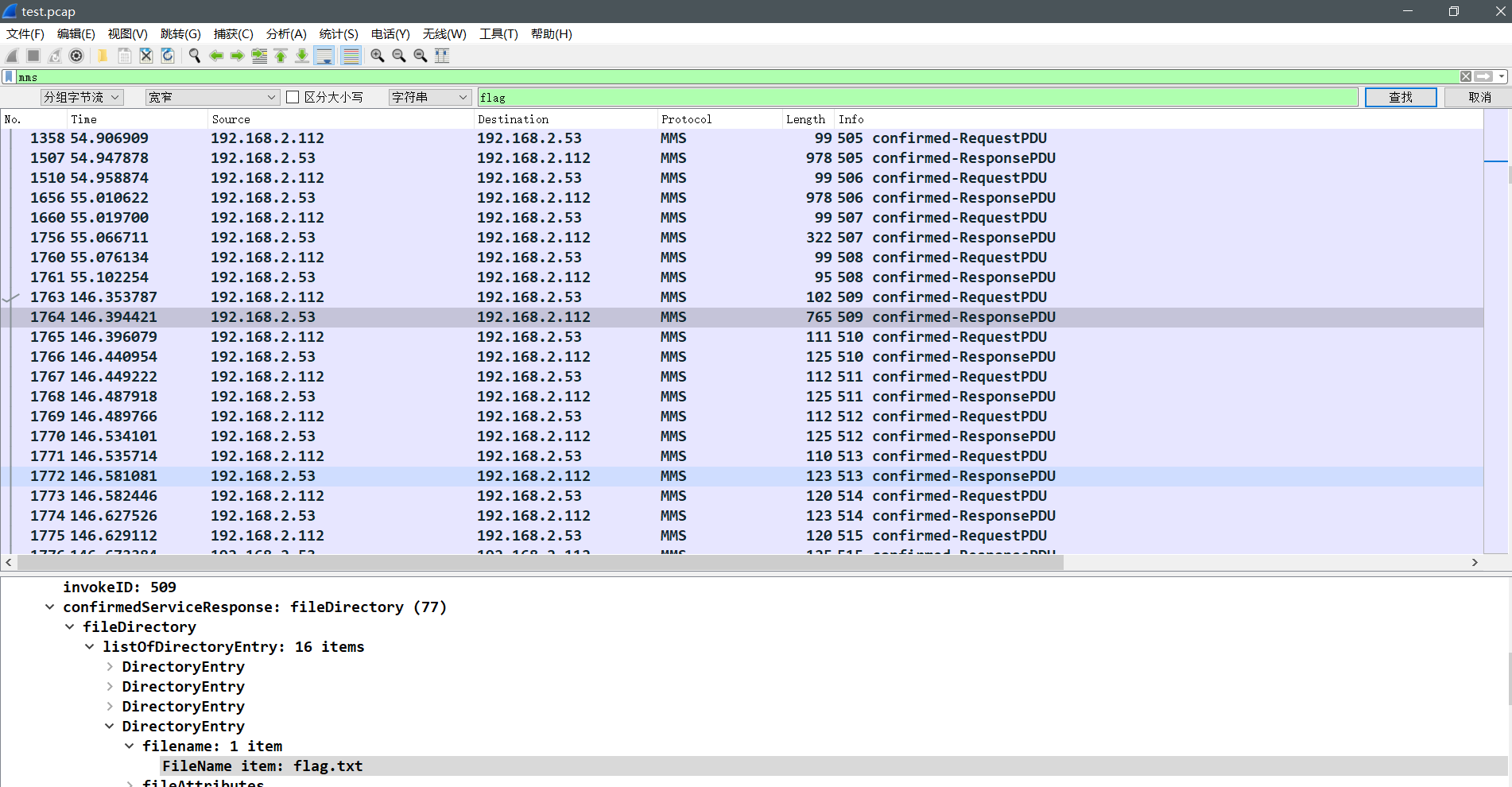
Task: Open the 字符串 search type dropdown
Action: tap(429, 97)
